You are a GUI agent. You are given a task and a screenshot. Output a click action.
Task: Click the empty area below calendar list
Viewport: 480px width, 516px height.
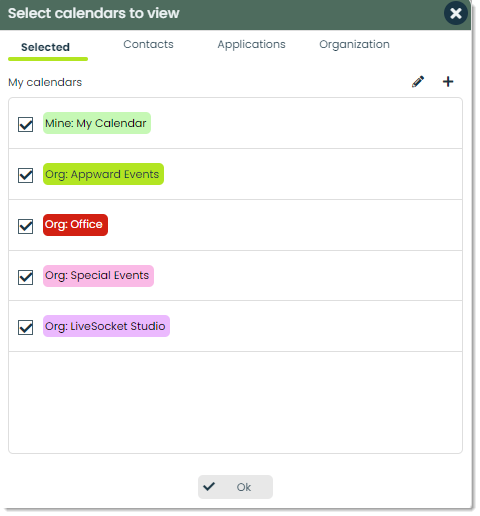pos(235,402)
